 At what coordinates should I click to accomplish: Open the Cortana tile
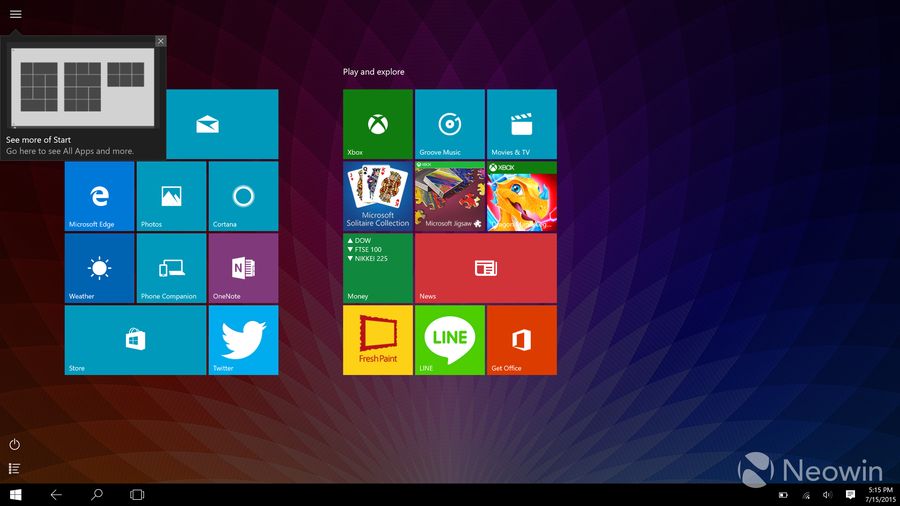click(x=243, y=196)
